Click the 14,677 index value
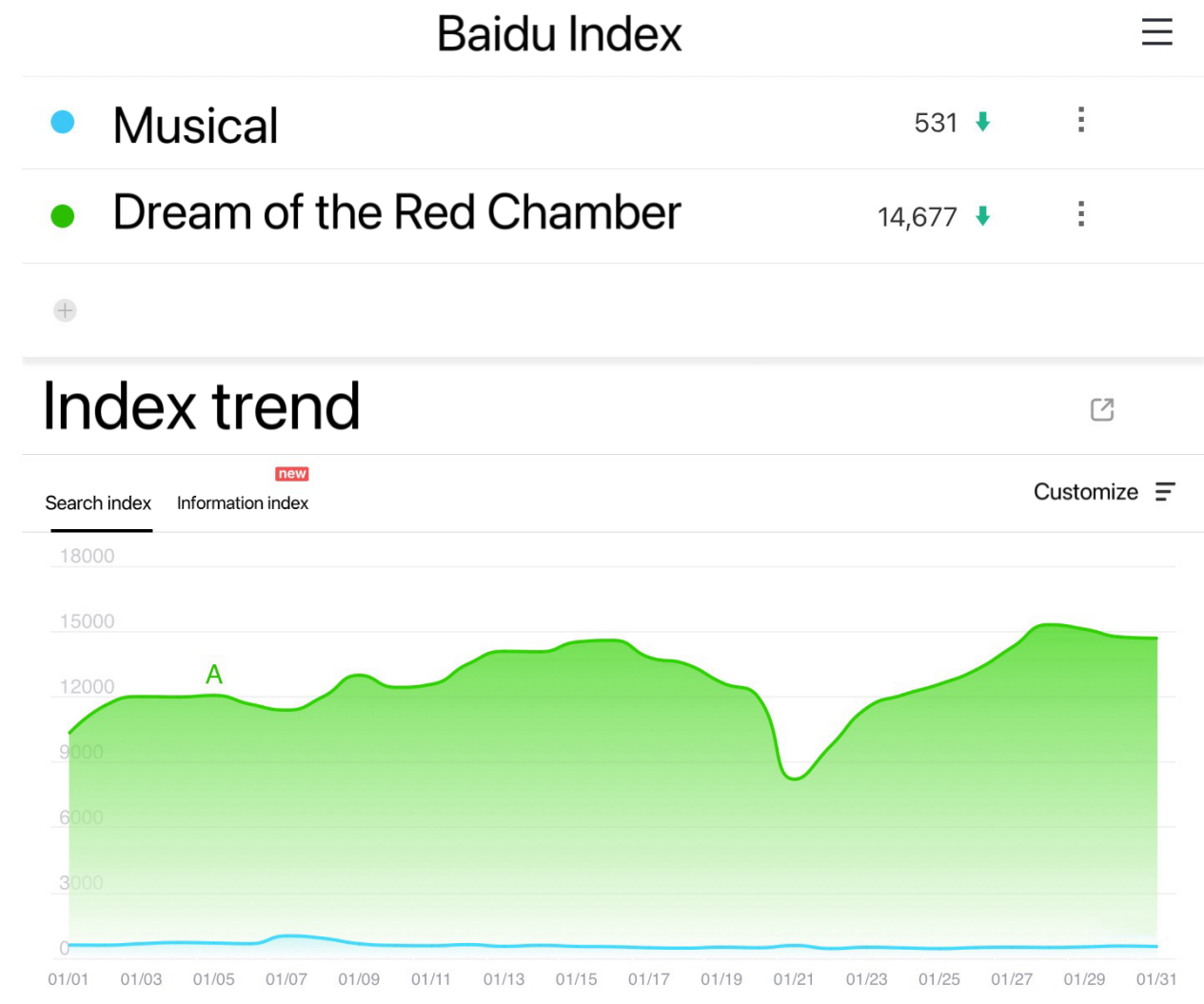The height and width of the screenshot is (1004, 1204). pyautogui.click(x=917, y=217)
